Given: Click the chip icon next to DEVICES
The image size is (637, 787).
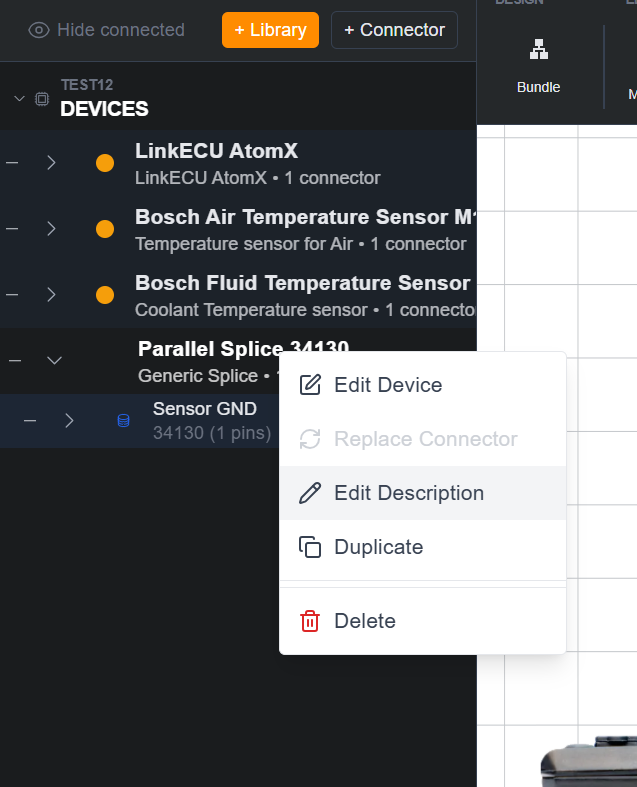Looking at the screenshot, I should point(42,99).
